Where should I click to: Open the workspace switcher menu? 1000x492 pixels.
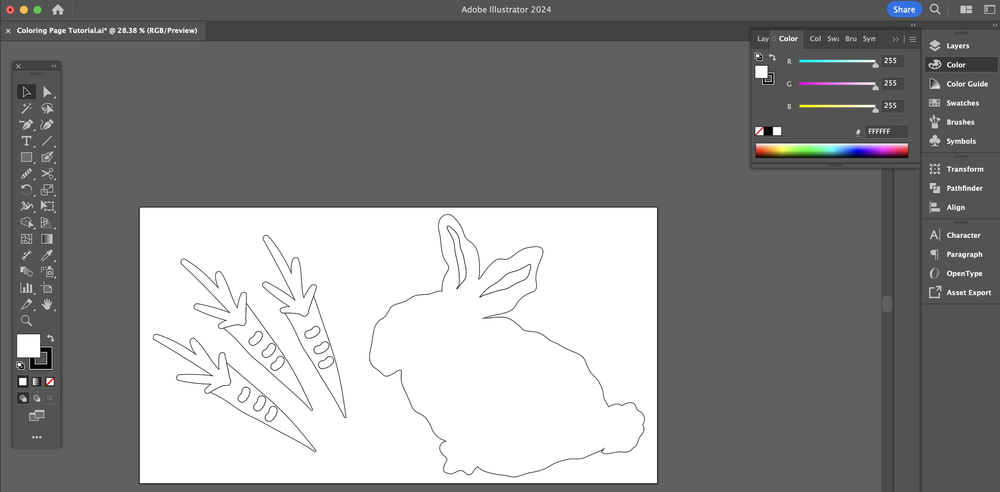[989, 10]
